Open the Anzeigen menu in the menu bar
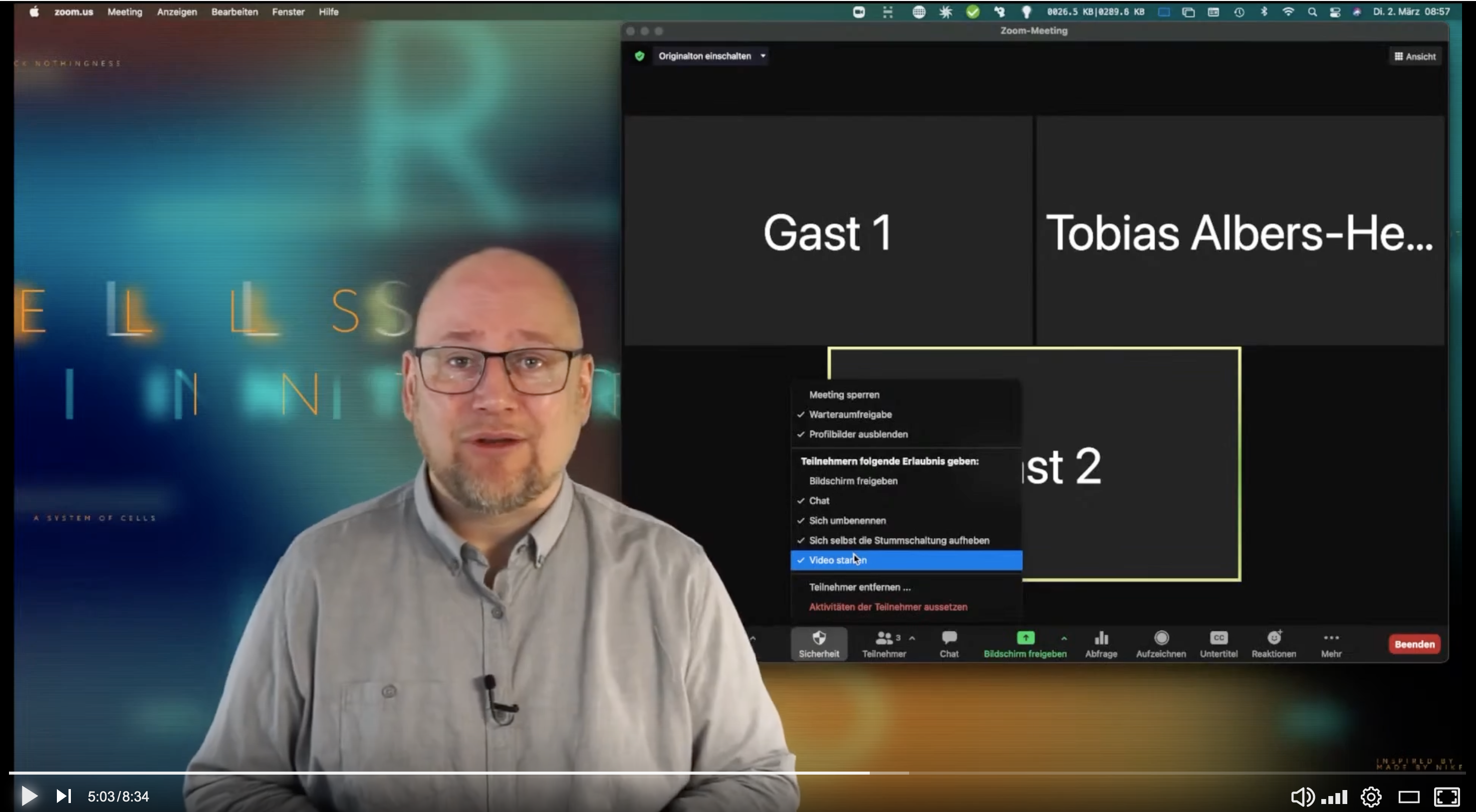The width and height of the screenshot is (1476, 812). pos(177,11)
